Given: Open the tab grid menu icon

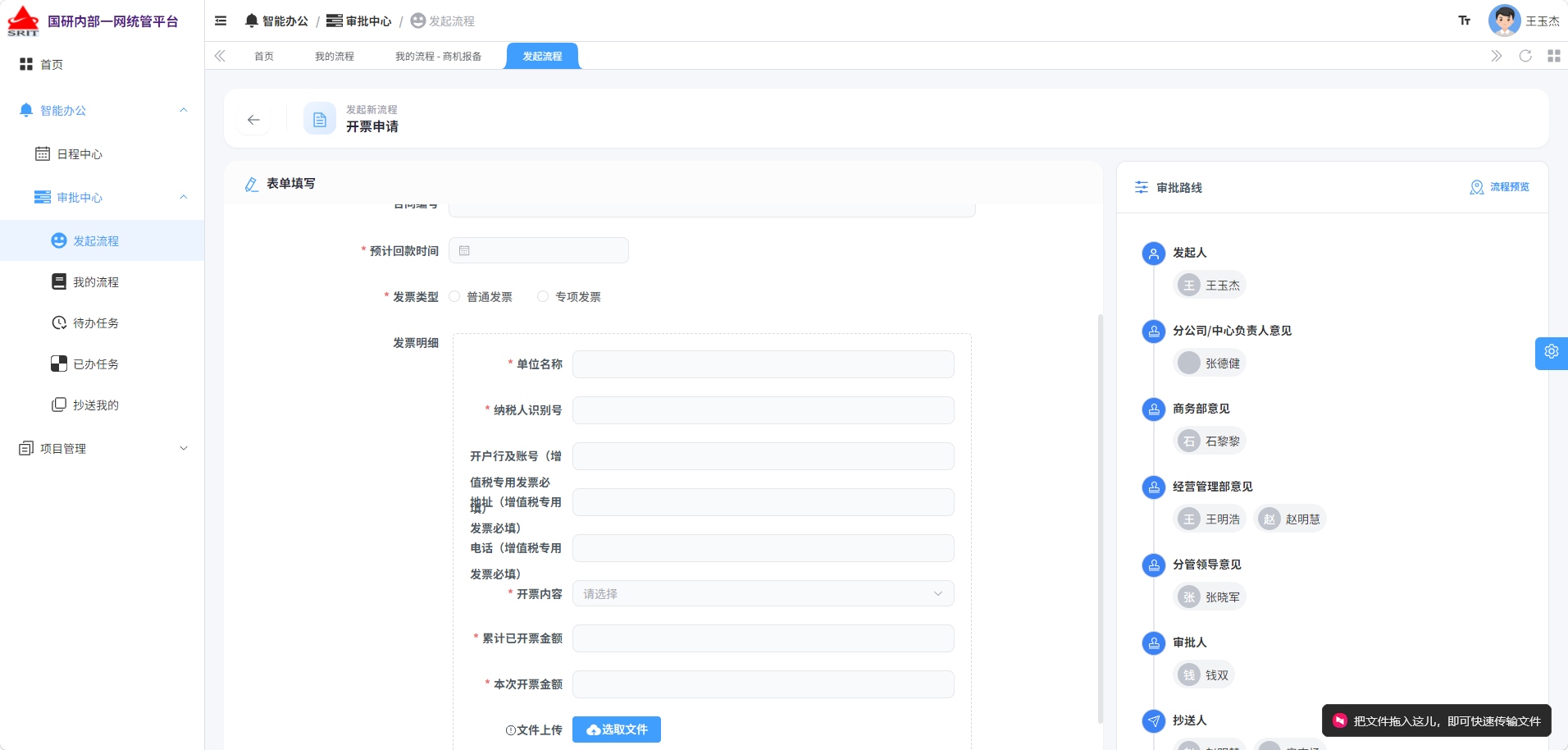Looking at the screenshot, I should point(1554,56).
